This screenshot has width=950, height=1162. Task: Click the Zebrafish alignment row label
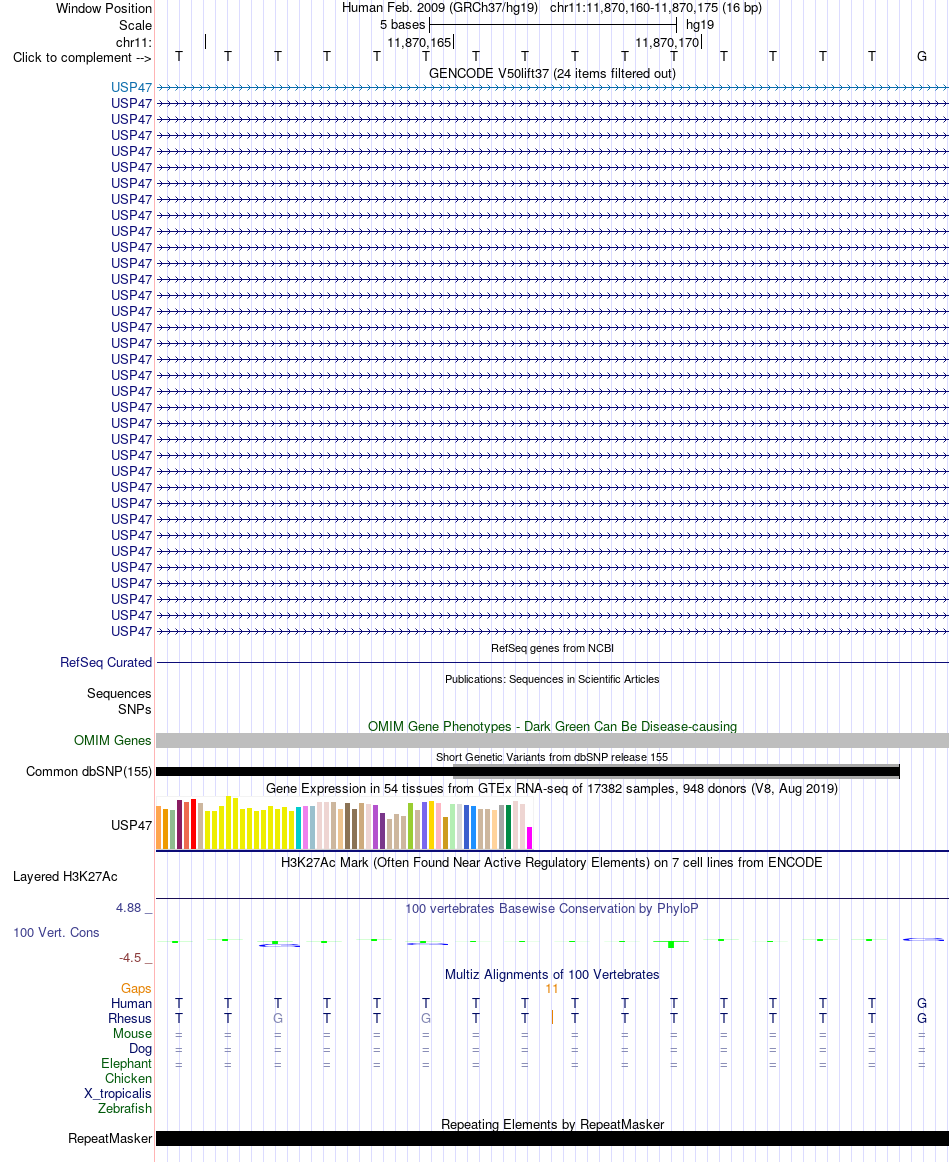click(x=124, y=1109)
